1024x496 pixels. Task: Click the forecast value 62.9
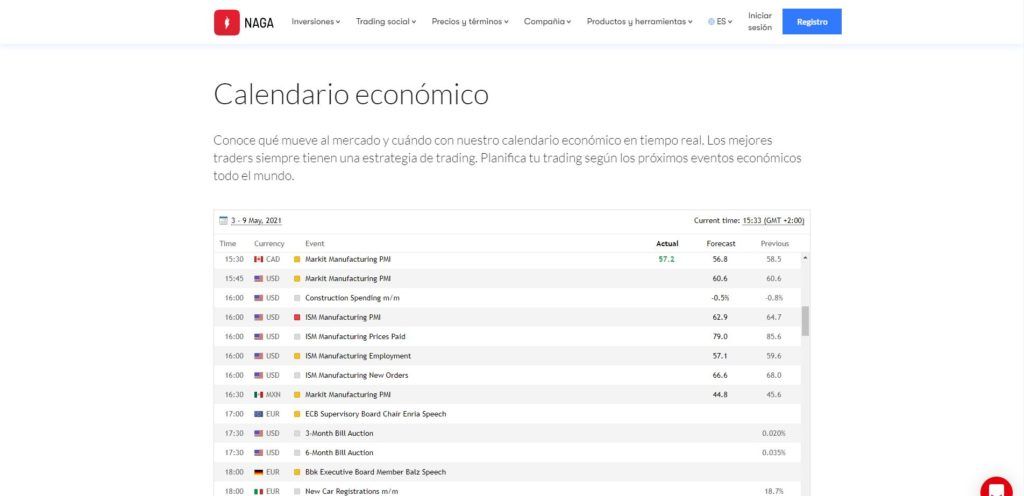[x=721, y=317]
